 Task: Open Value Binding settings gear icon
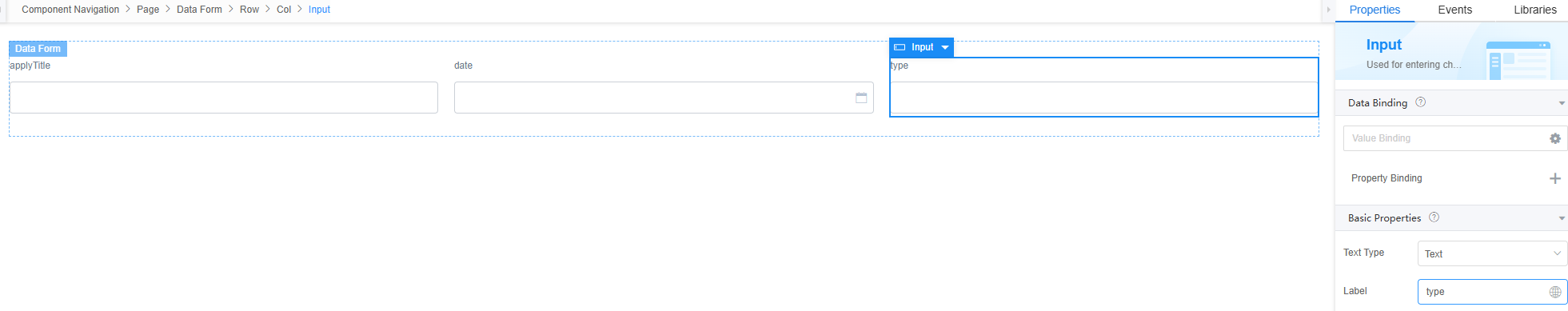[x=1554, y=138]
